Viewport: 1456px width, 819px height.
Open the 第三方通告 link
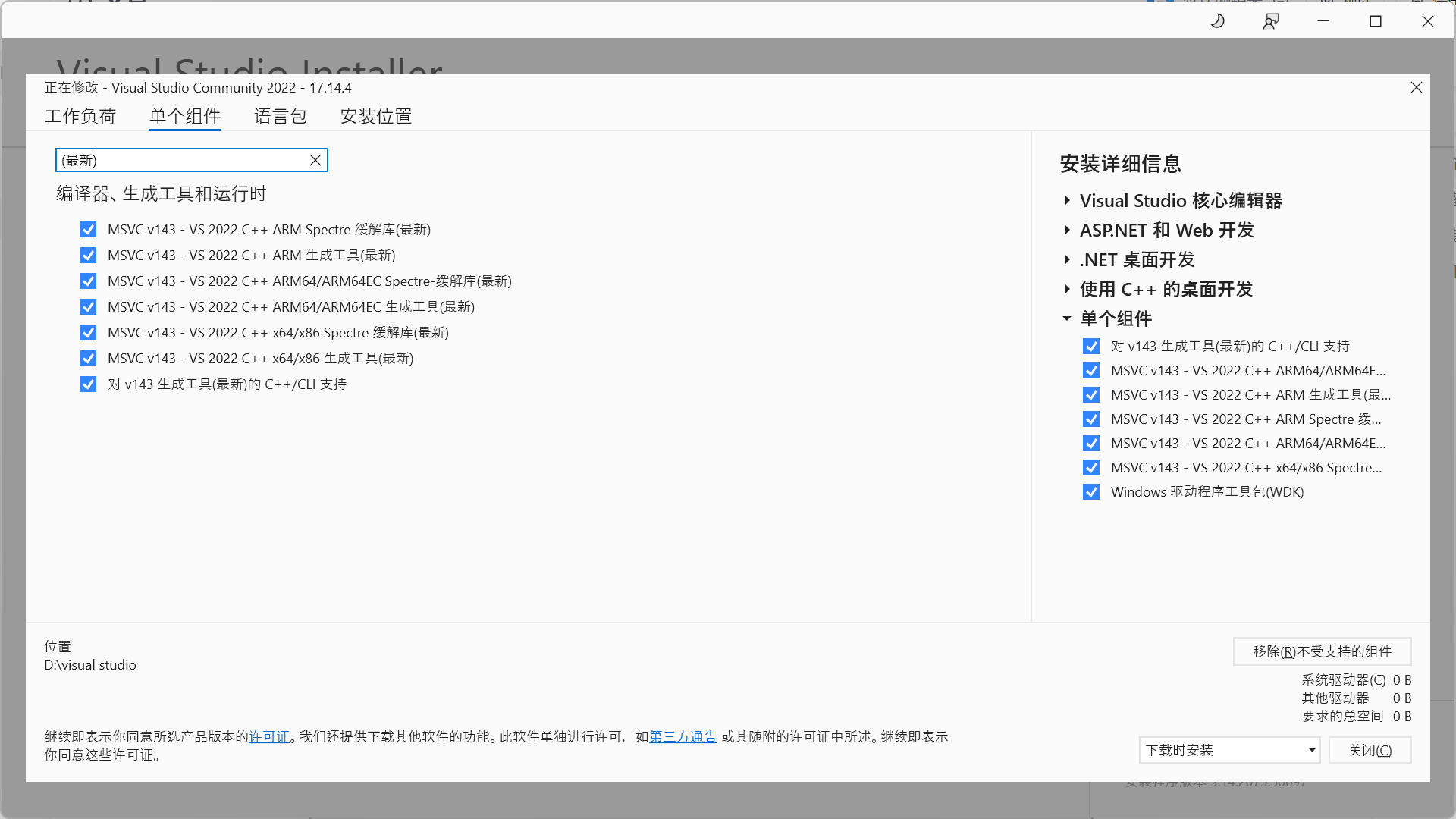click(682, 737)
